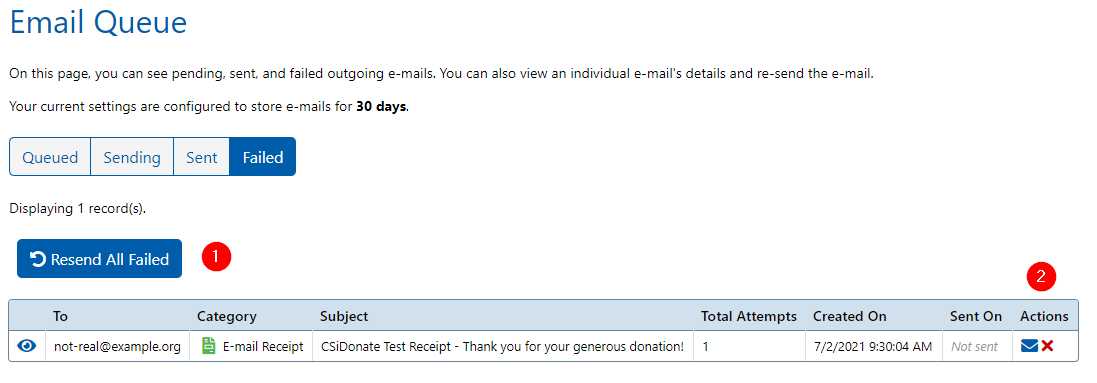
Task: Click the green E-mail Receipt document icon
Action: pos(208,346)
